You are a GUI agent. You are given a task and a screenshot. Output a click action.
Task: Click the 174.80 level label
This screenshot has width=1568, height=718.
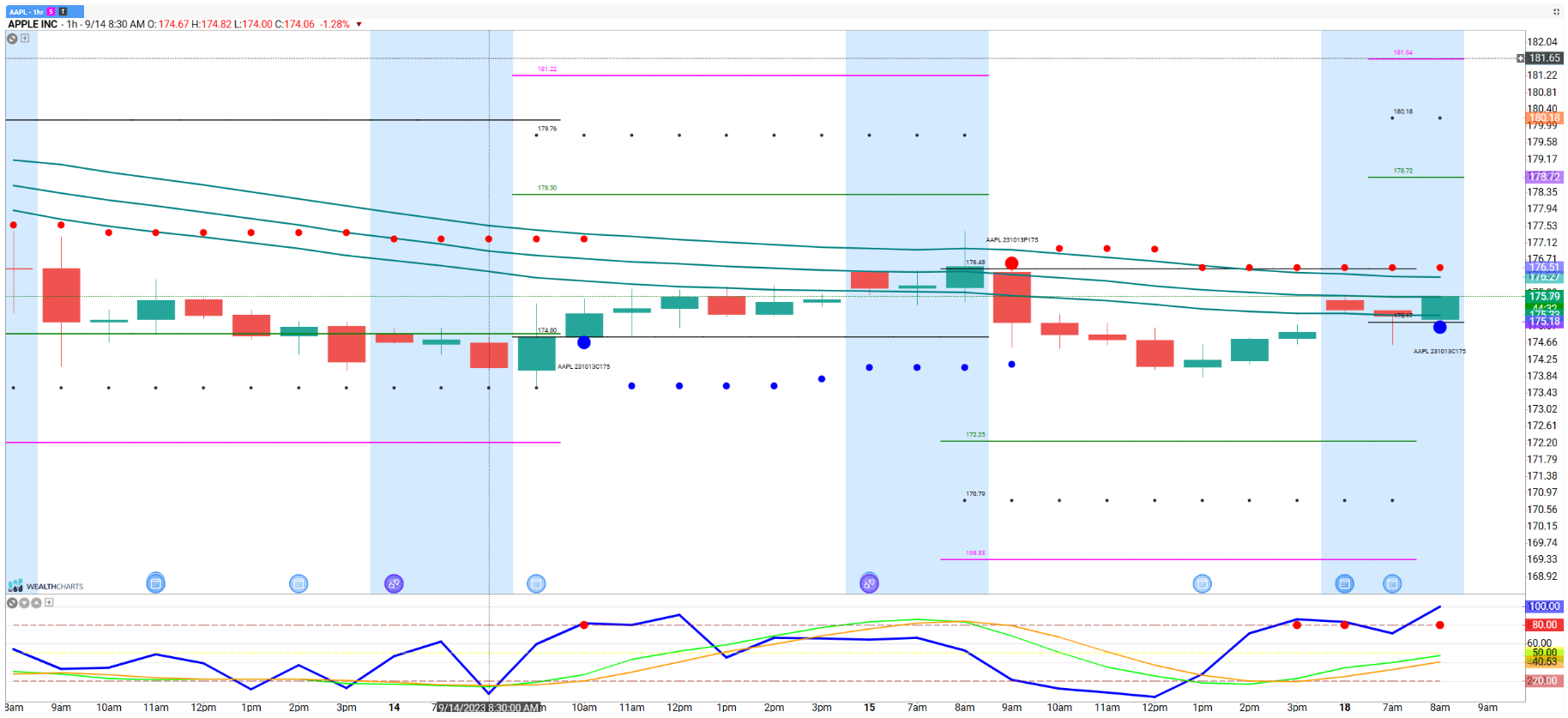click(x=547, y=330)
